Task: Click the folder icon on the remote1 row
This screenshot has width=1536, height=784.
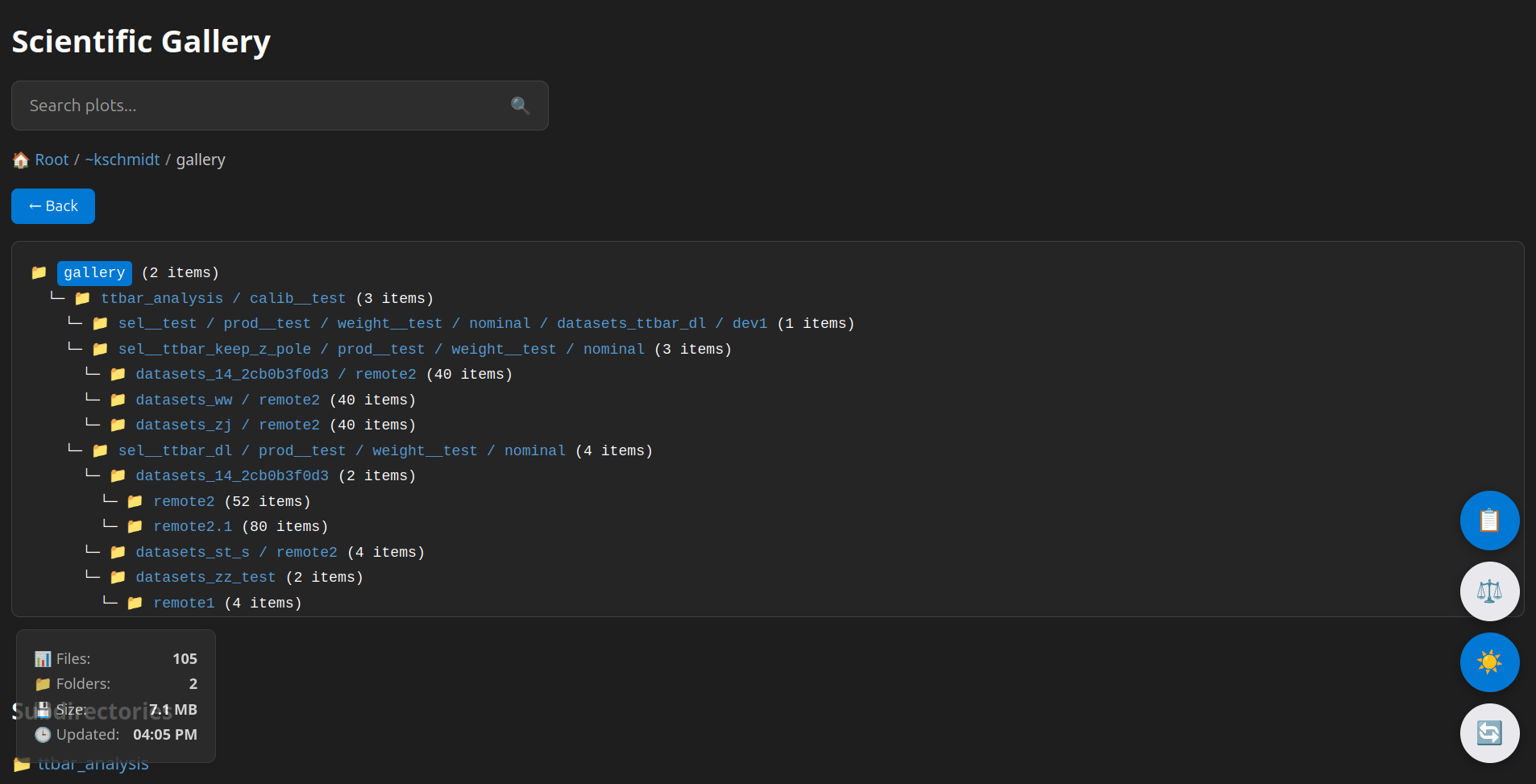Action: [135, 603]
